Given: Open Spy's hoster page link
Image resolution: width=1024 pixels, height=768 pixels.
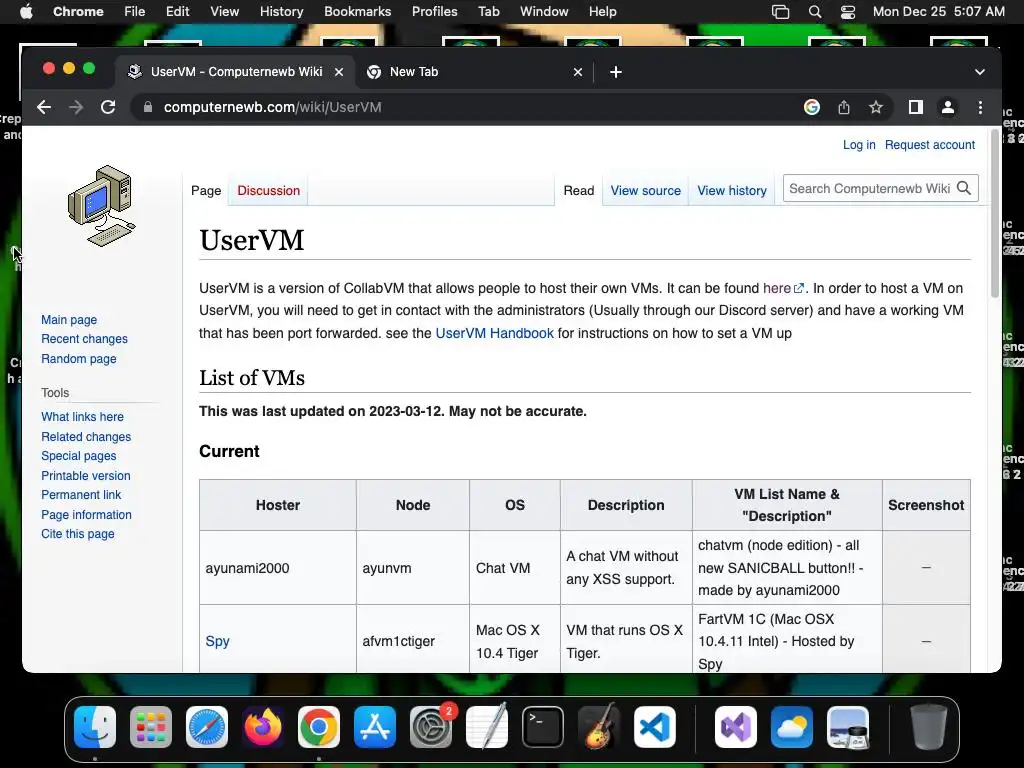Looking at the screenshot, I should point(217,641).
